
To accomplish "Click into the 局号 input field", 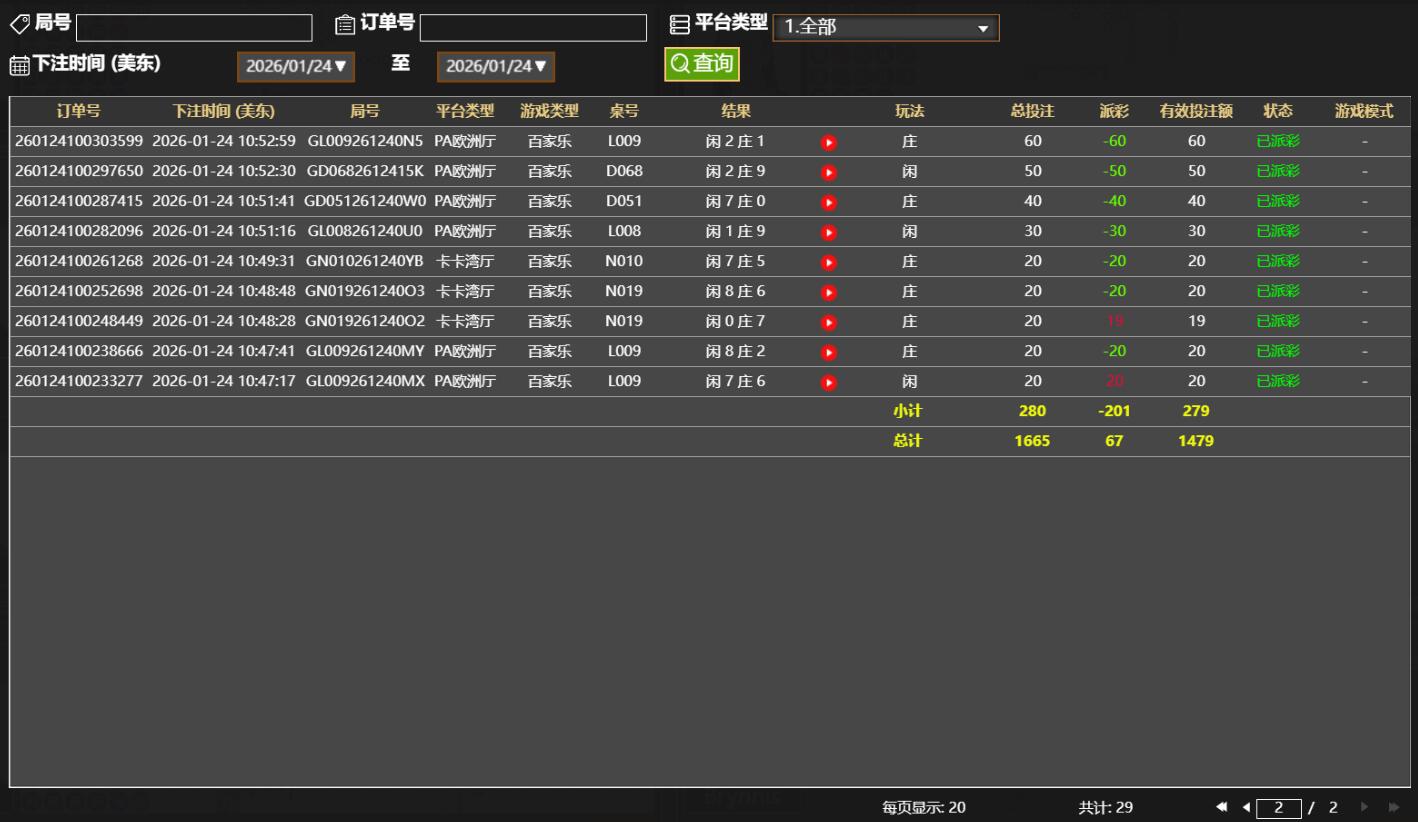I will pos(194,28).
